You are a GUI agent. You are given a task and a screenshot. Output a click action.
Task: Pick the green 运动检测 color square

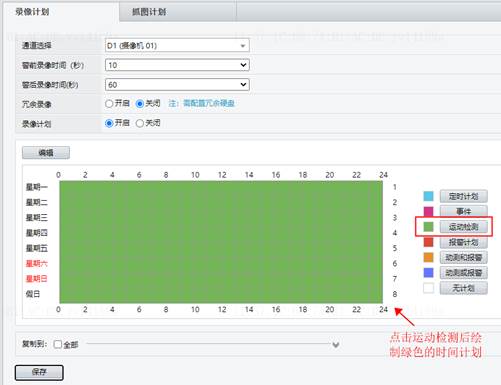[428, 227]
